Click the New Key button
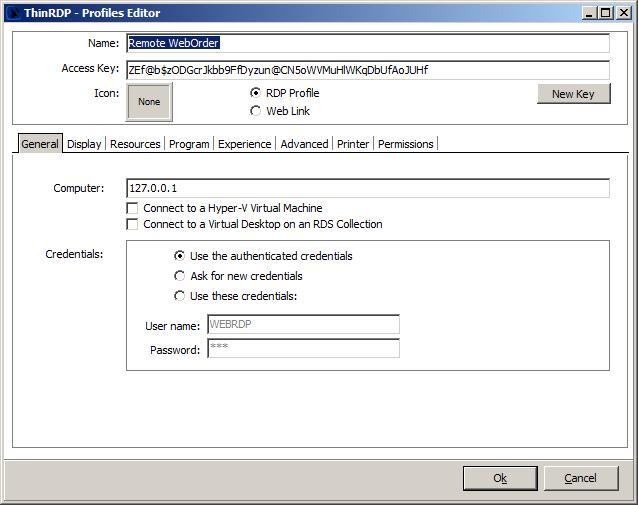This screenshot has height=505, width=638. [x=573, y=94]
